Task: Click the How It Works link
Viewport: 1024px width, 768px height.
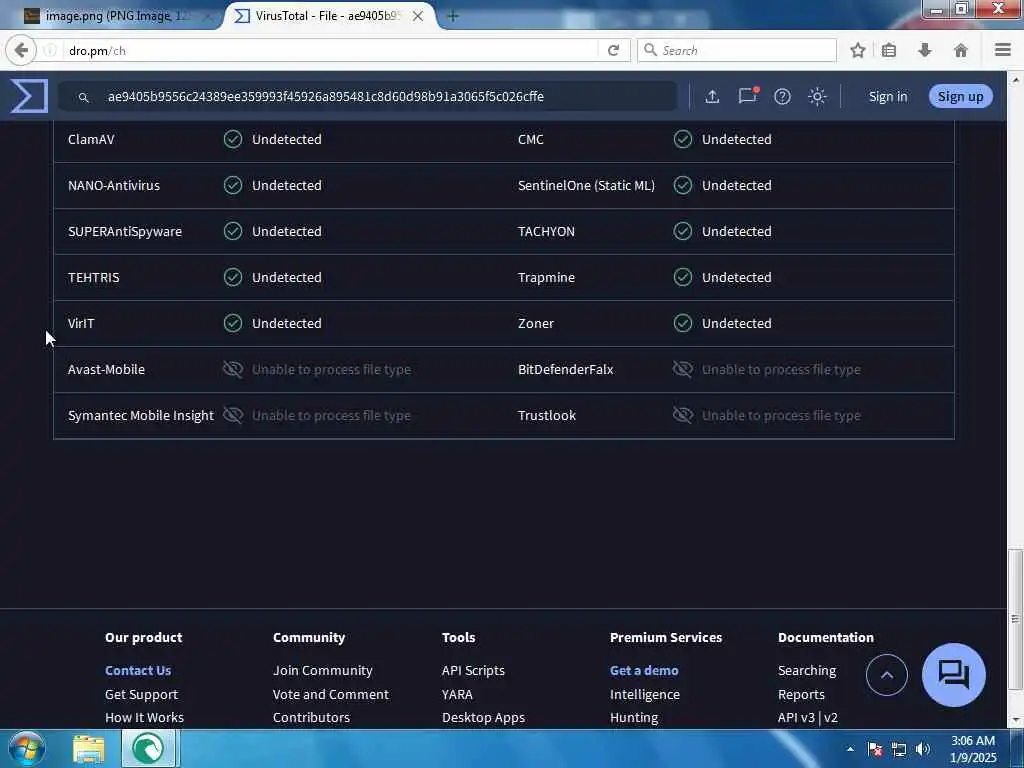Action: point(144,717)
